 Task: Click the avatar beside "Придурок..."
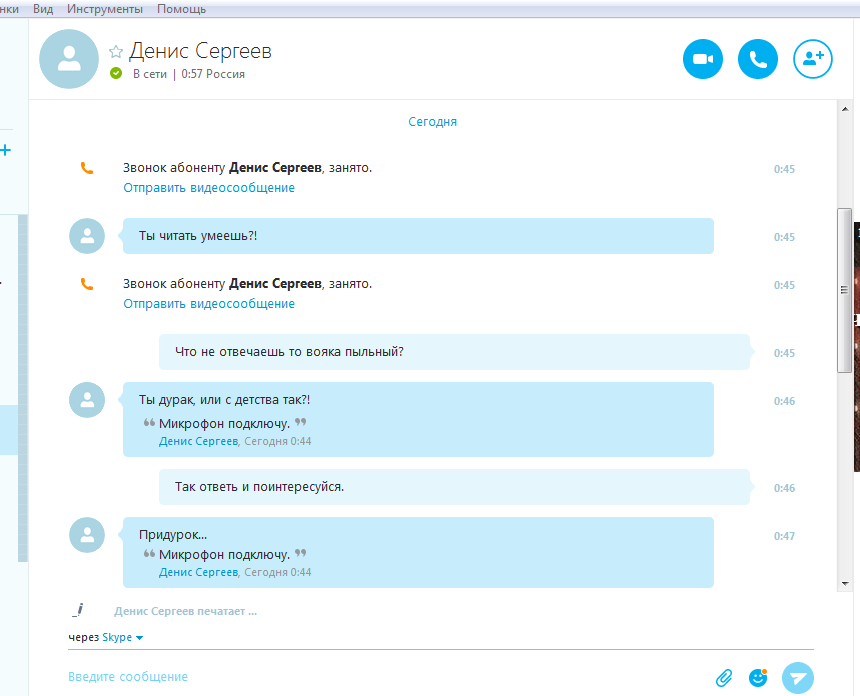[87, 535]
